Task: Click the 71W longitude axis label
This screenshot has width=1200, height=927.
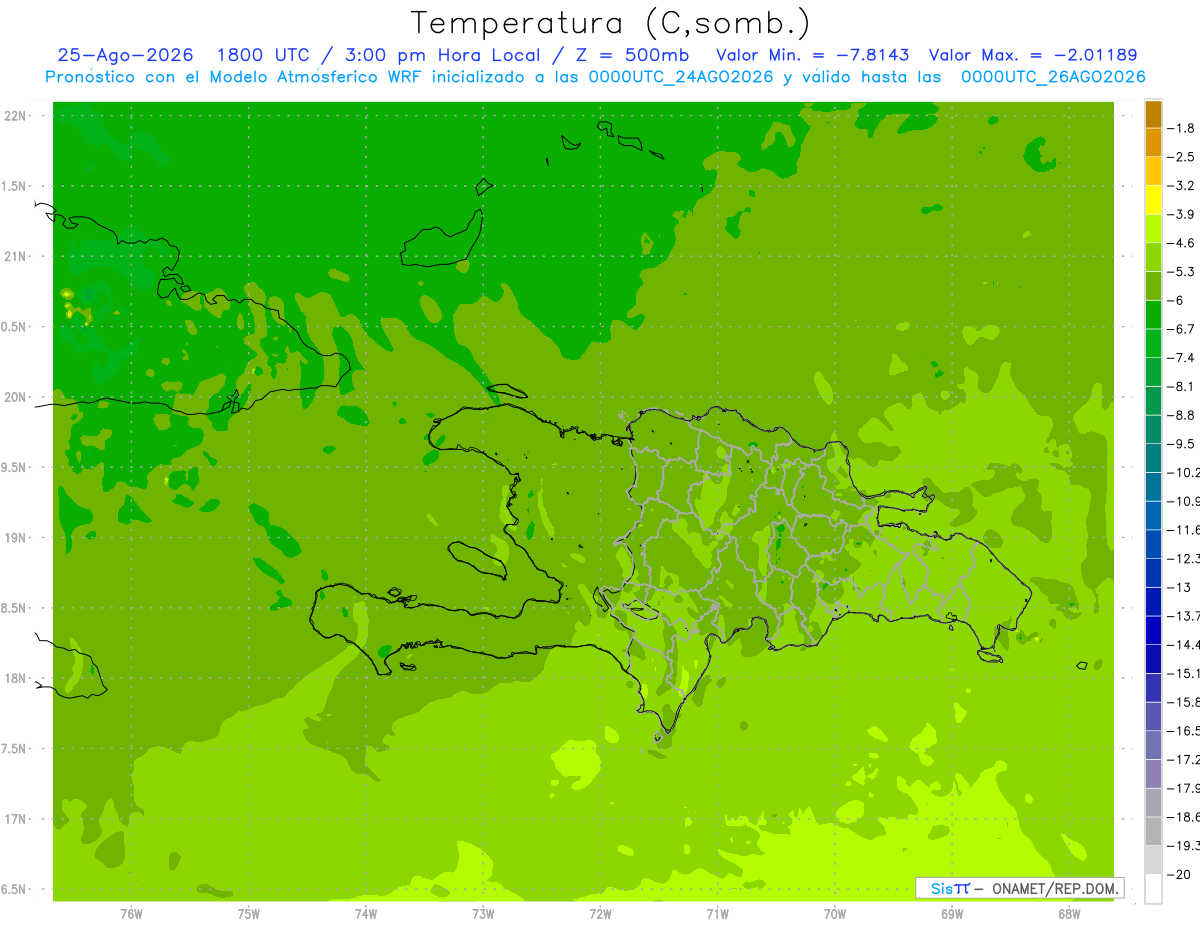Action: click(x=717, y=913)
